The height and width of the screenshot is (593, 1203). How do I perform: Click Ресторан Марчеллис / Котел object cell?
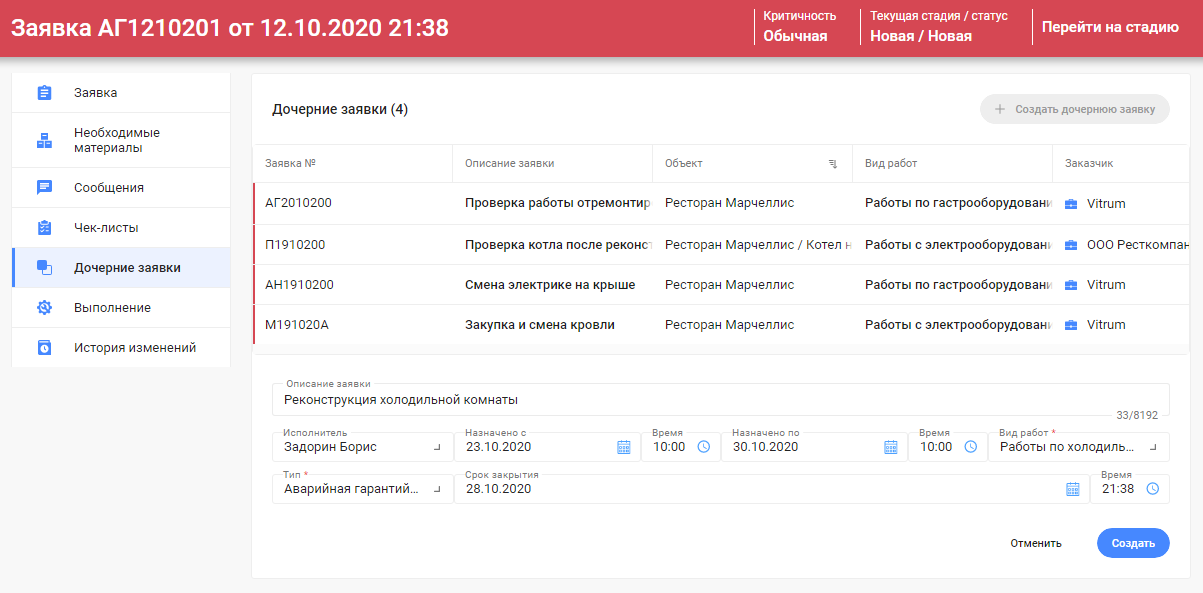(x=753, y=245)
